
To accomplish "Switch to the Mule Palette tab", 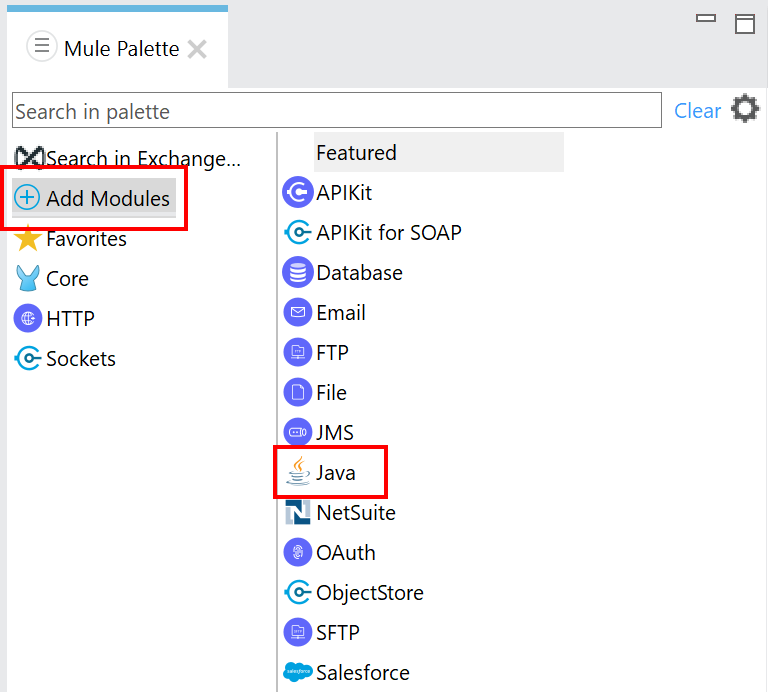I will (x=121, y=48).
